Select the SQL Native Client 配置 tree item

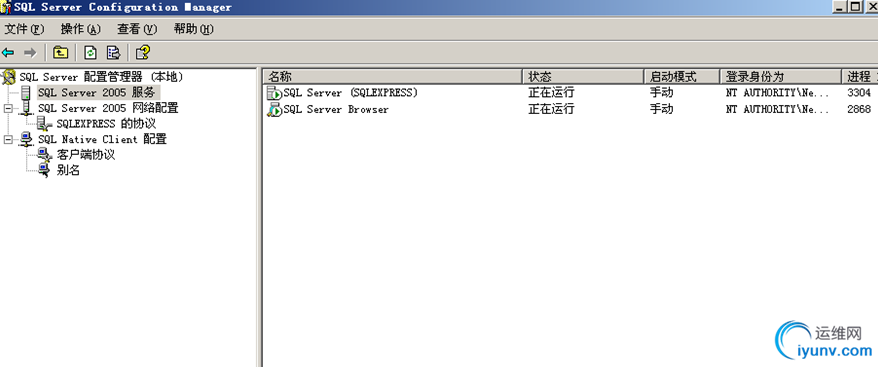[102, 140]
